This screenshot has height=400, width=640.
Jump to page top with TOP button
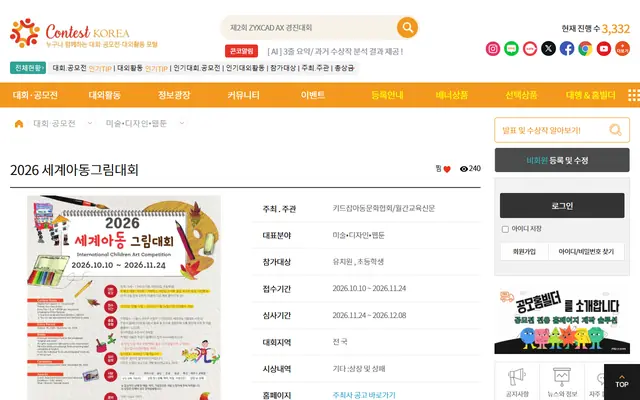pyautogui.click(x=622, y=382)
